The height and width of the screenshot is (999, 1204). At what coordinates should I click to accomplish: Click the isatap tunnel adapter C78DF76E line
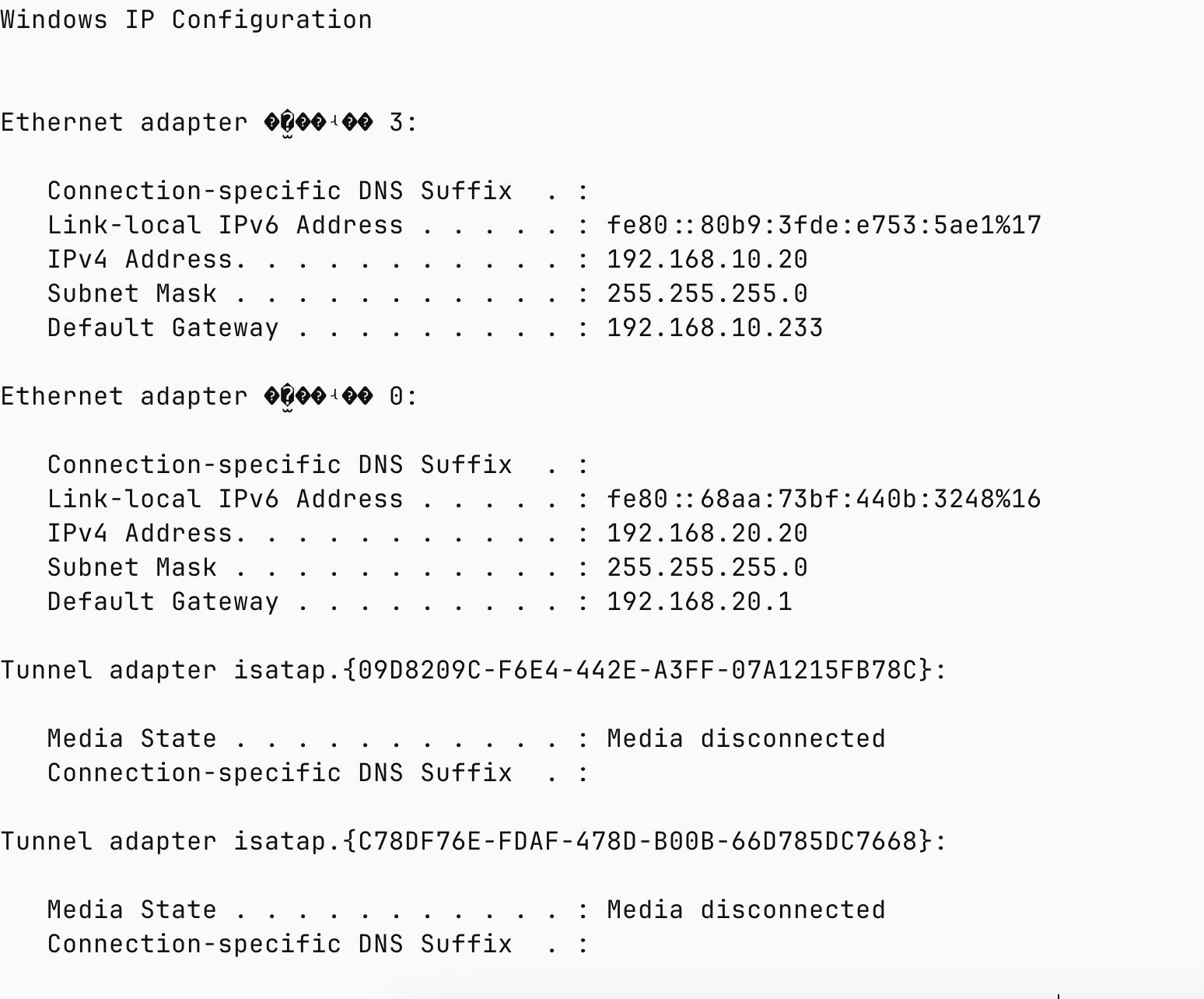coord(474,842)
